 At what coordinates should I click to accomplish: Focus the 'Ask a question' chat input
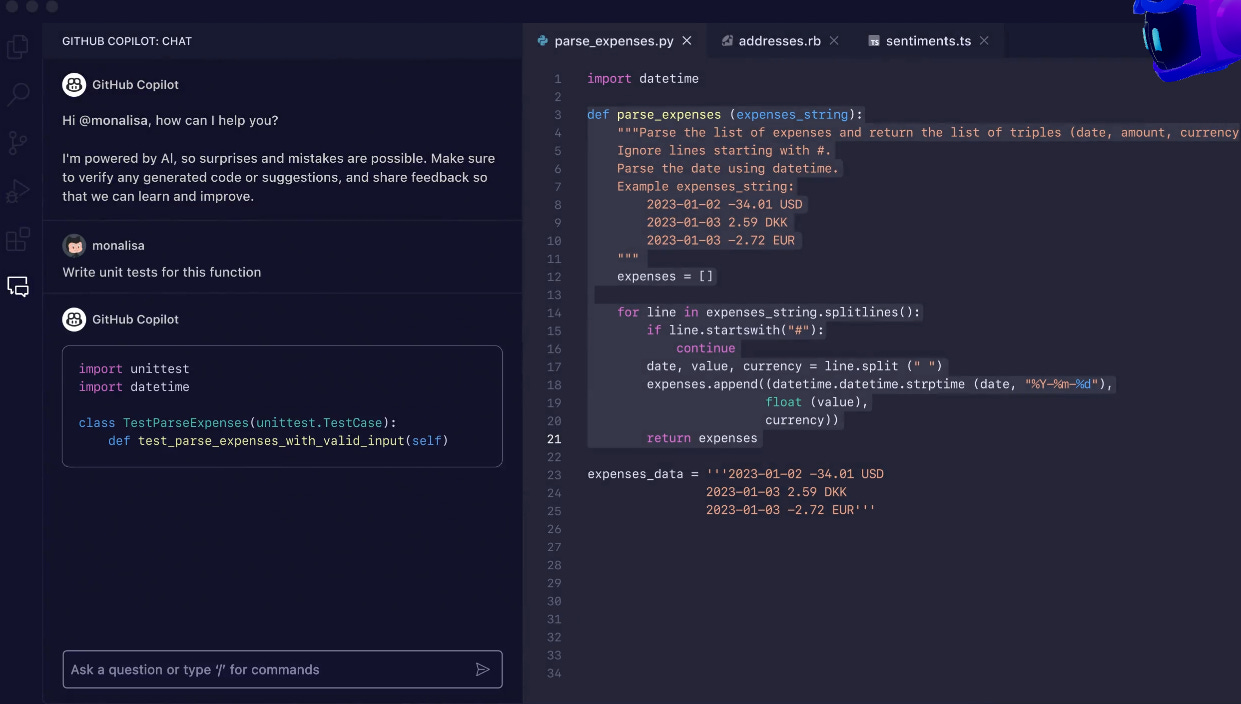pyautogui.click(x=282, y=669)
